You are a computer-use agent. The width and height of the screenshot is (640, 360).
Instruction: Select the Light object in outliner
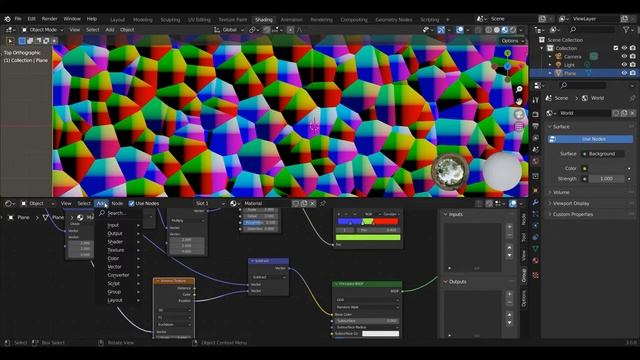569,65
